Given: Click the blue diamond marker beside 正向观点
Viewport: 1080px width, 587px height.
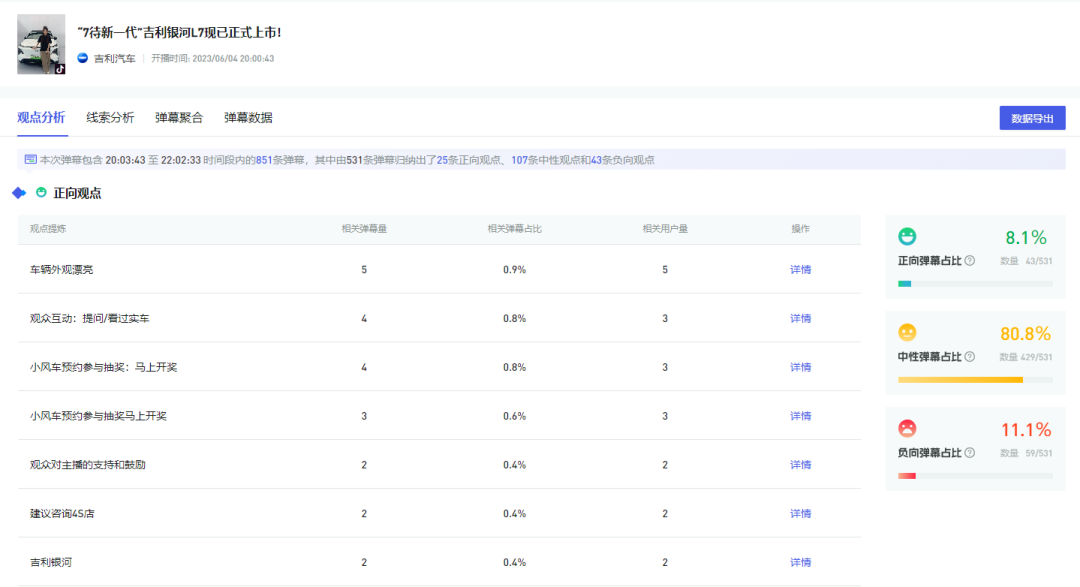Looking at the screenshot, I should [19, 193].
